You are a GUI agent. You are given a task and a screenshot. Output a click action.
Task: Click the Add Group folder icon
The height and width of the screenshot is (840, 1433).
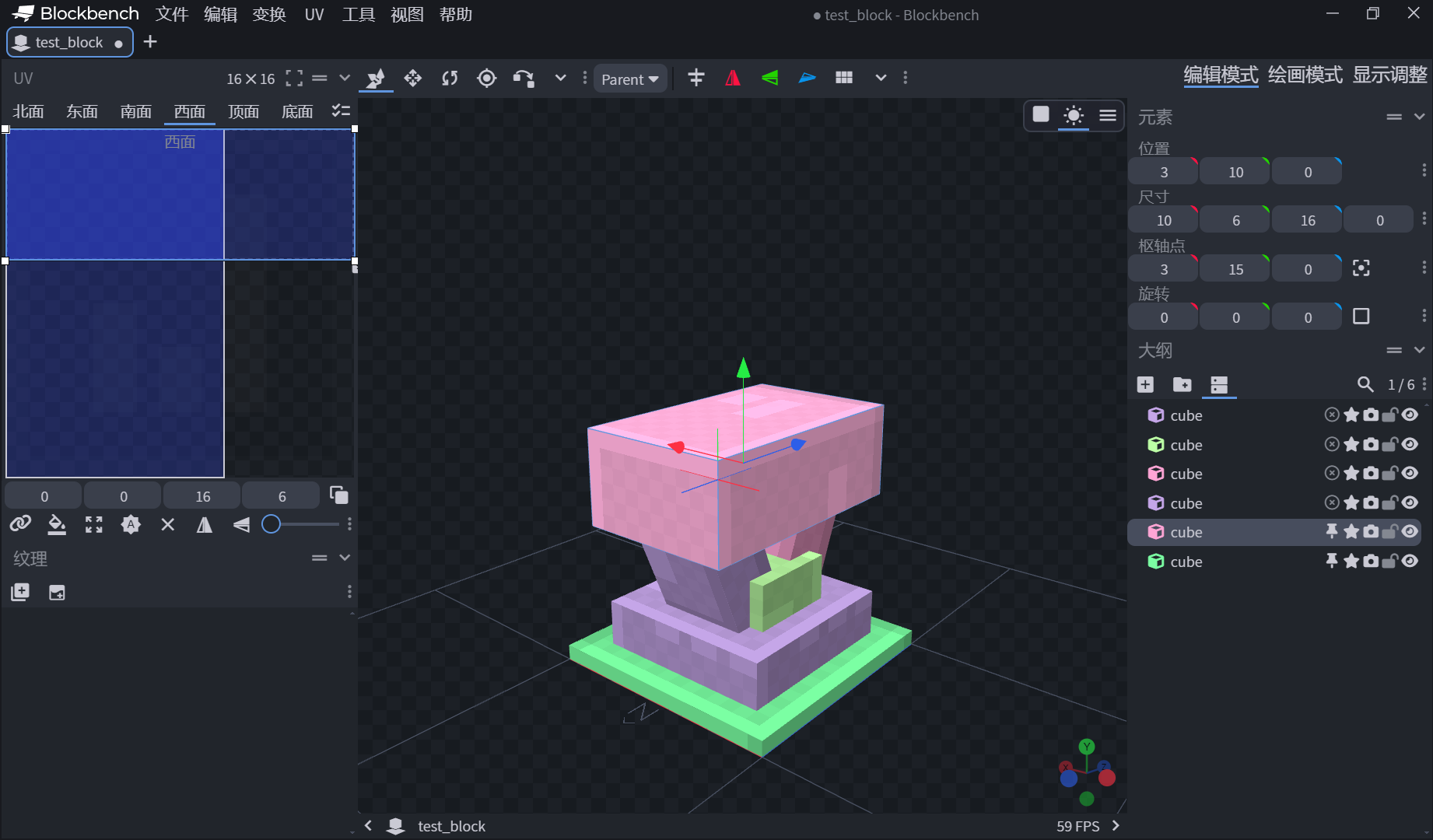(x=1182, y=384)
